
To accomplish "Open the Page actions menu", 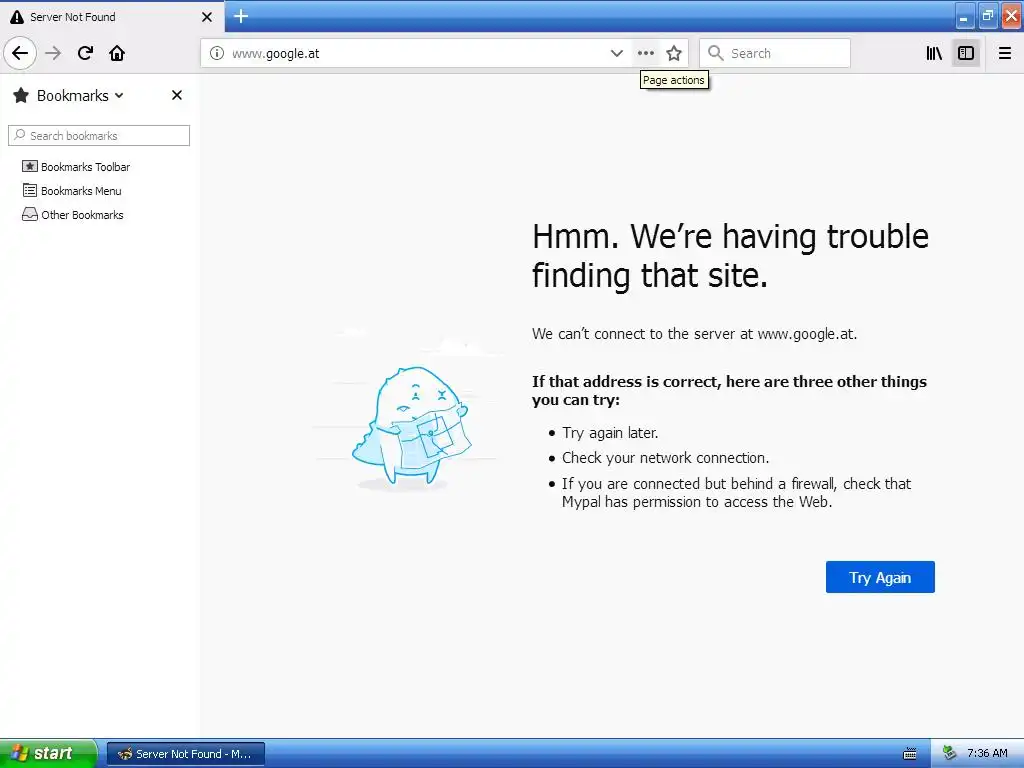I will (645, 53).
